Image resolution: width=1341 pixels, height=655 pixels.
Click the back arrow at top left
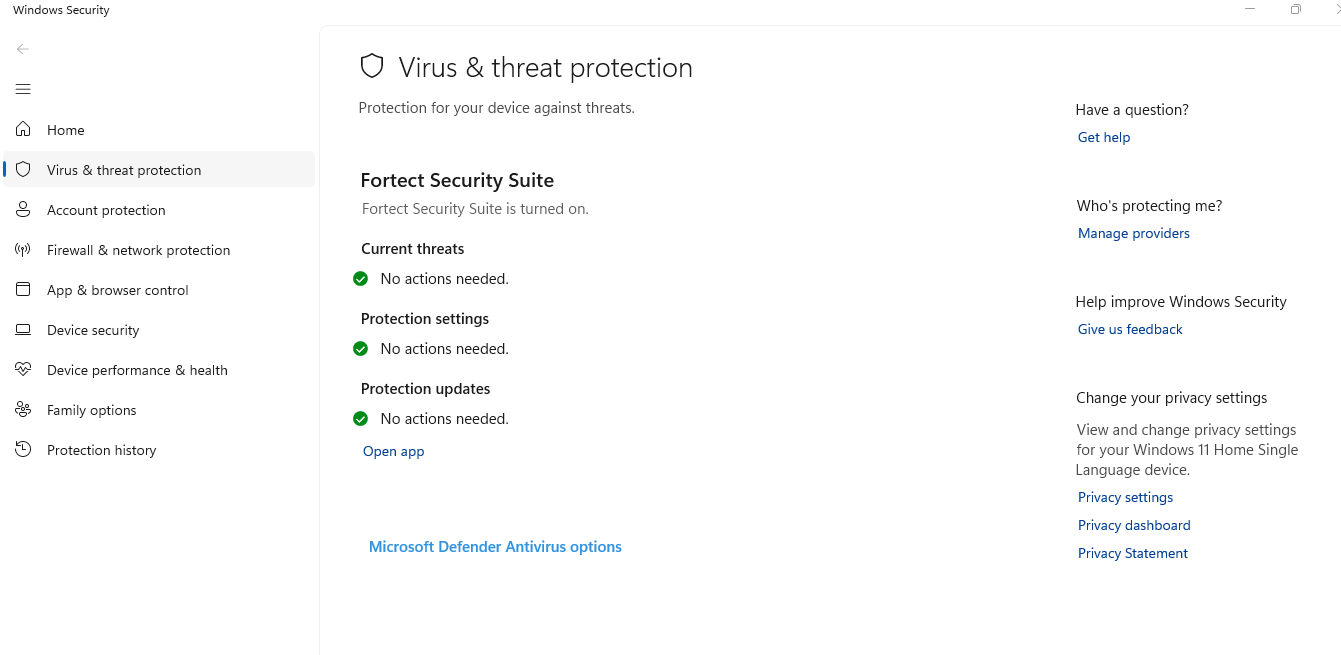[x=22, y=48]
